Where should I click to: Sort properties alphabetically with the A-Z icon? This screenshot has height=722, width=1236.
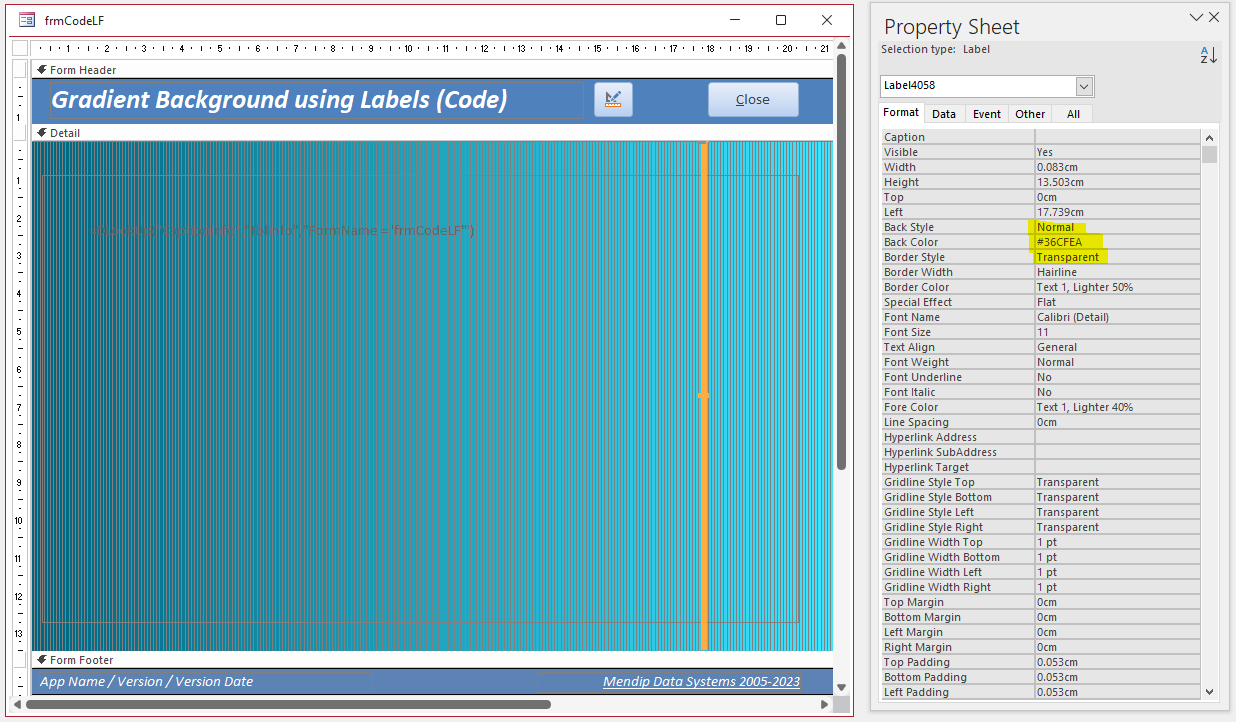pyautogui.click(x=1208, y=55)
